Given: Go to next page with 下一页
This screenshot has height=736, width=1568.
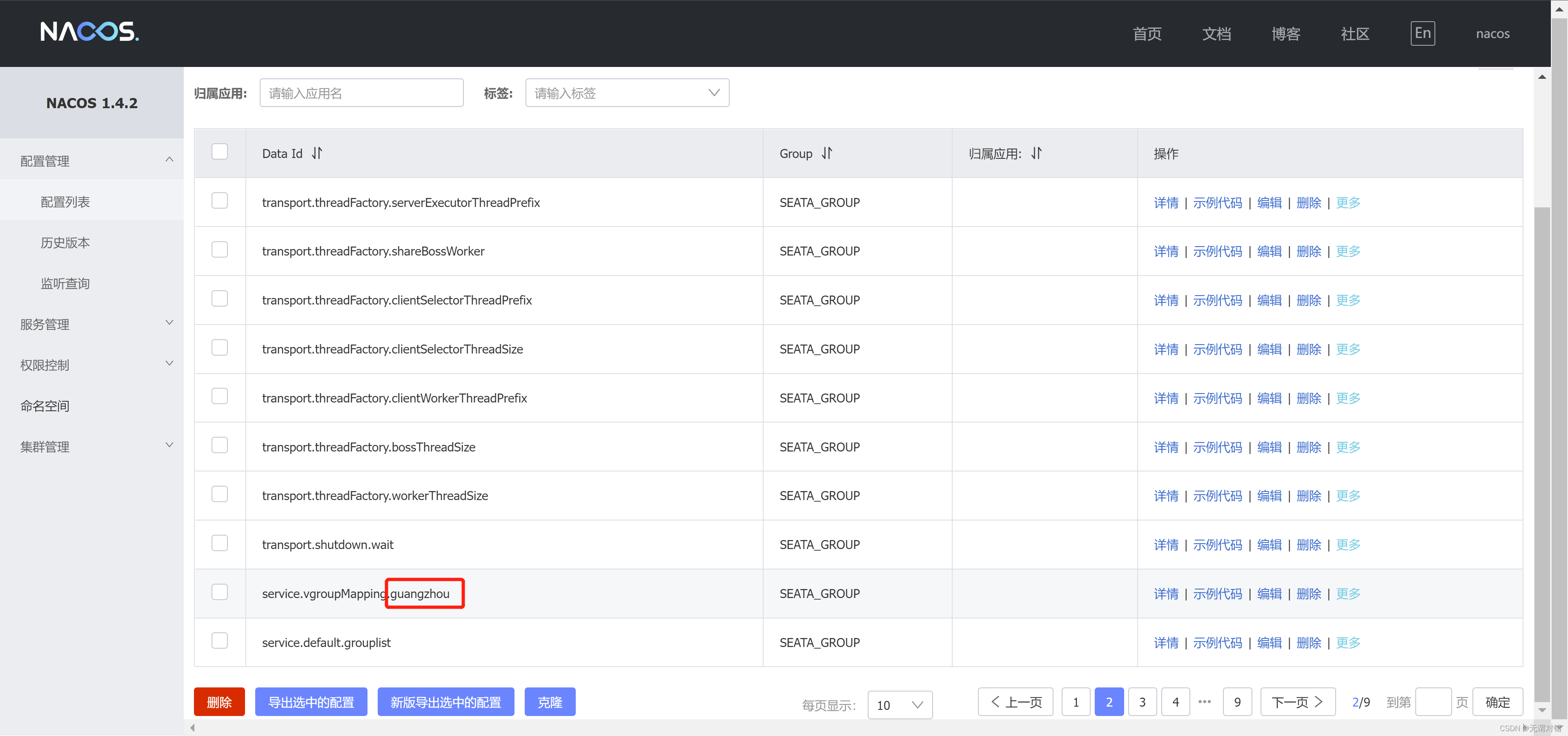Looking at the screenshot, I should pyautogui.click(x=1298, y=702).
